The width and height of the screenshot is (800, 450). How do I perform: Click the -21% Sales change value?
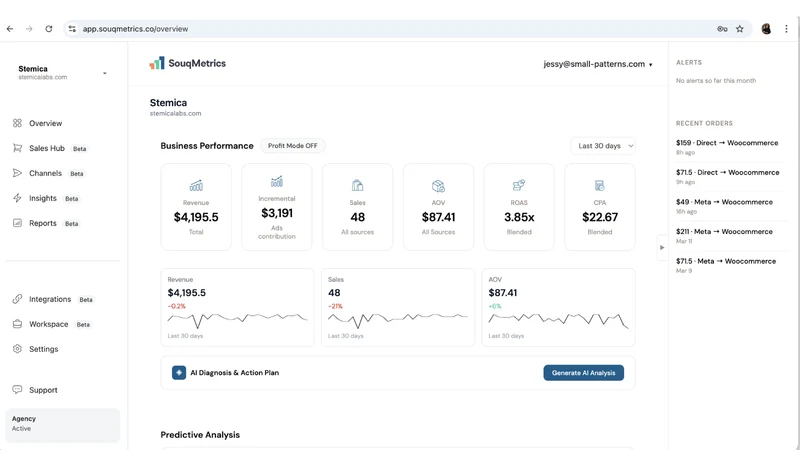pyautogui.click(x=335, y=306)
